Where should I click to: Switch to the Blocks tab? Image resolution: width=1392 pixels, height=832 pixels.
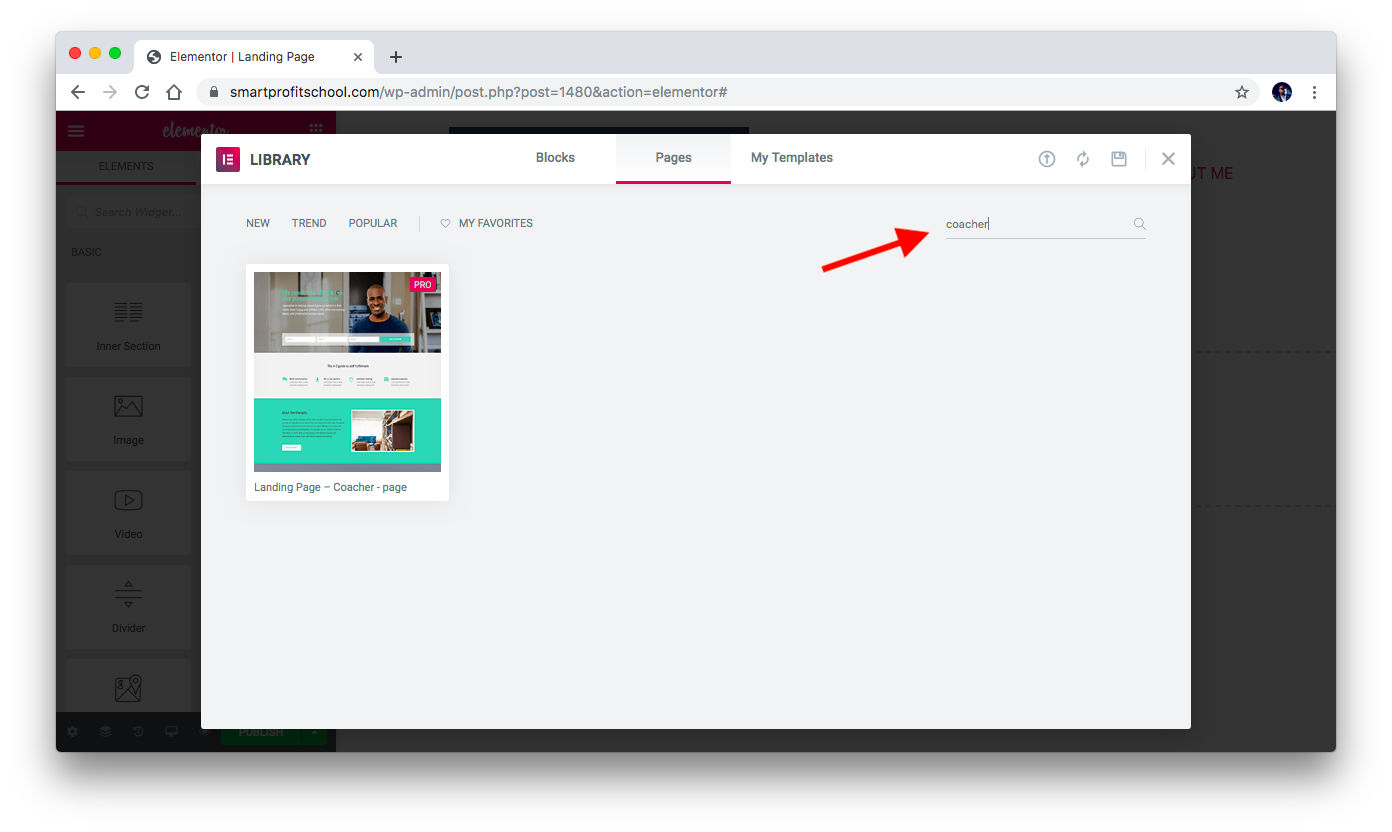tap(555, 158)
